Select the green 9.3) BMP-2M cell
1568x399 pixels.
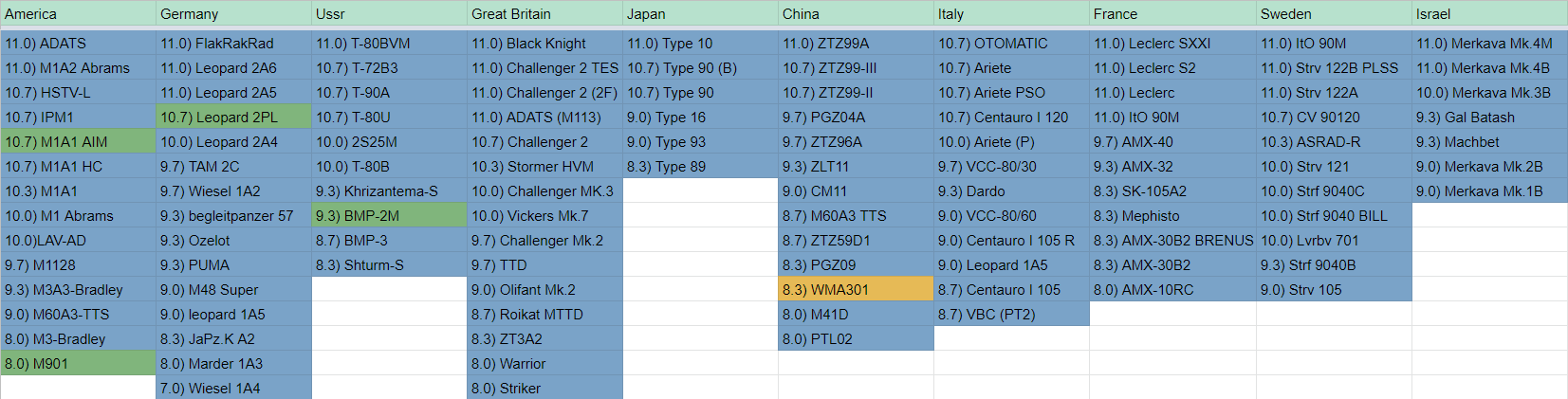click(x=389, y=216)
